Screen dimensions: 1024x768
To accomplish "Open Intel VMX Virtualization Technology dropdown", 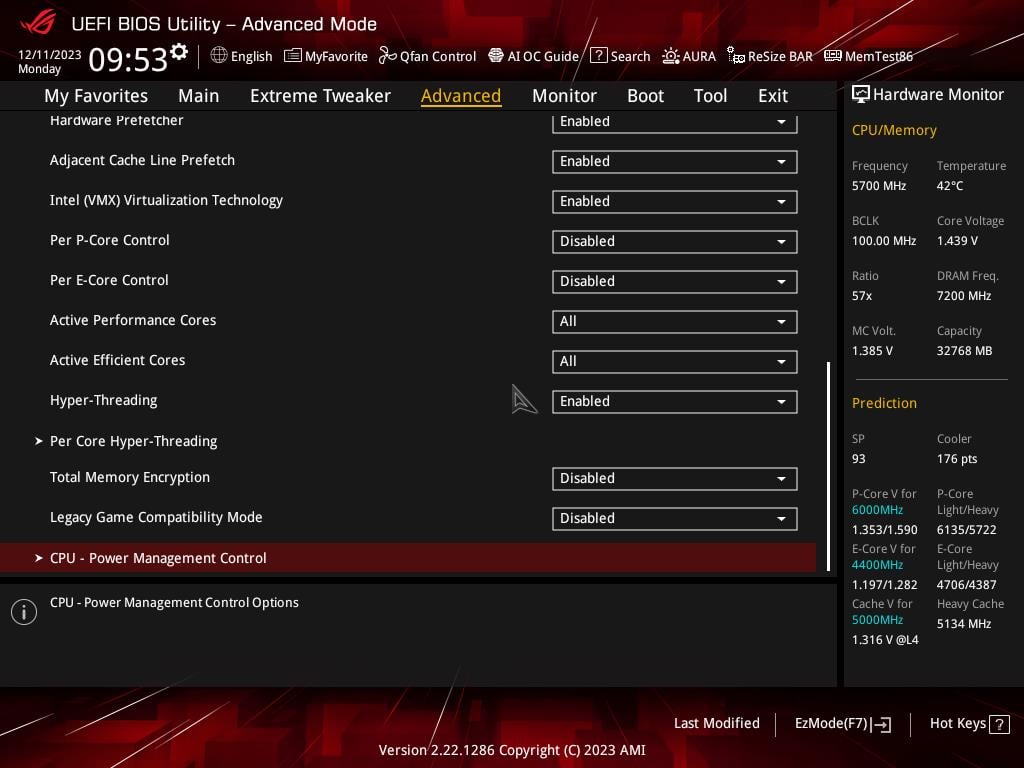I will tap(674, 202).
